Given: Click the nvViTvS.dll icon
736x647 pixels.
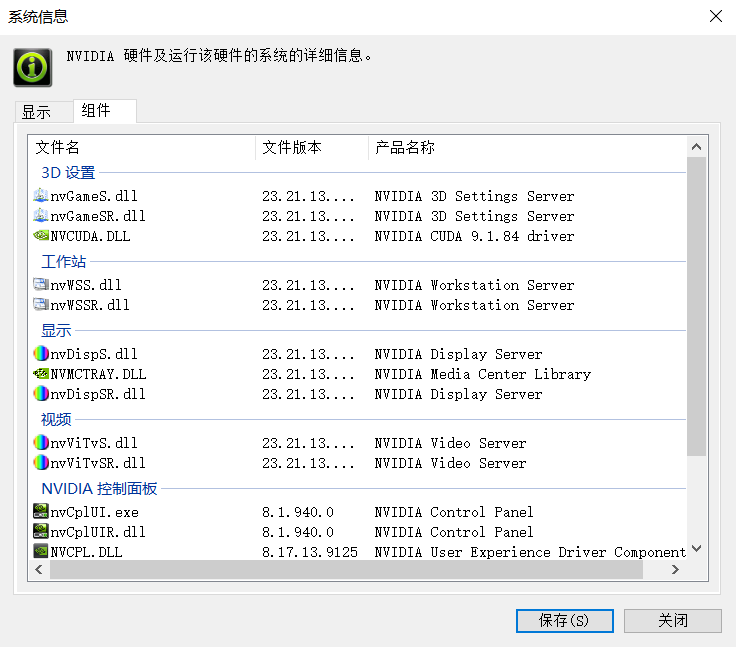Looking at the screenshot, I should [41, 442].
